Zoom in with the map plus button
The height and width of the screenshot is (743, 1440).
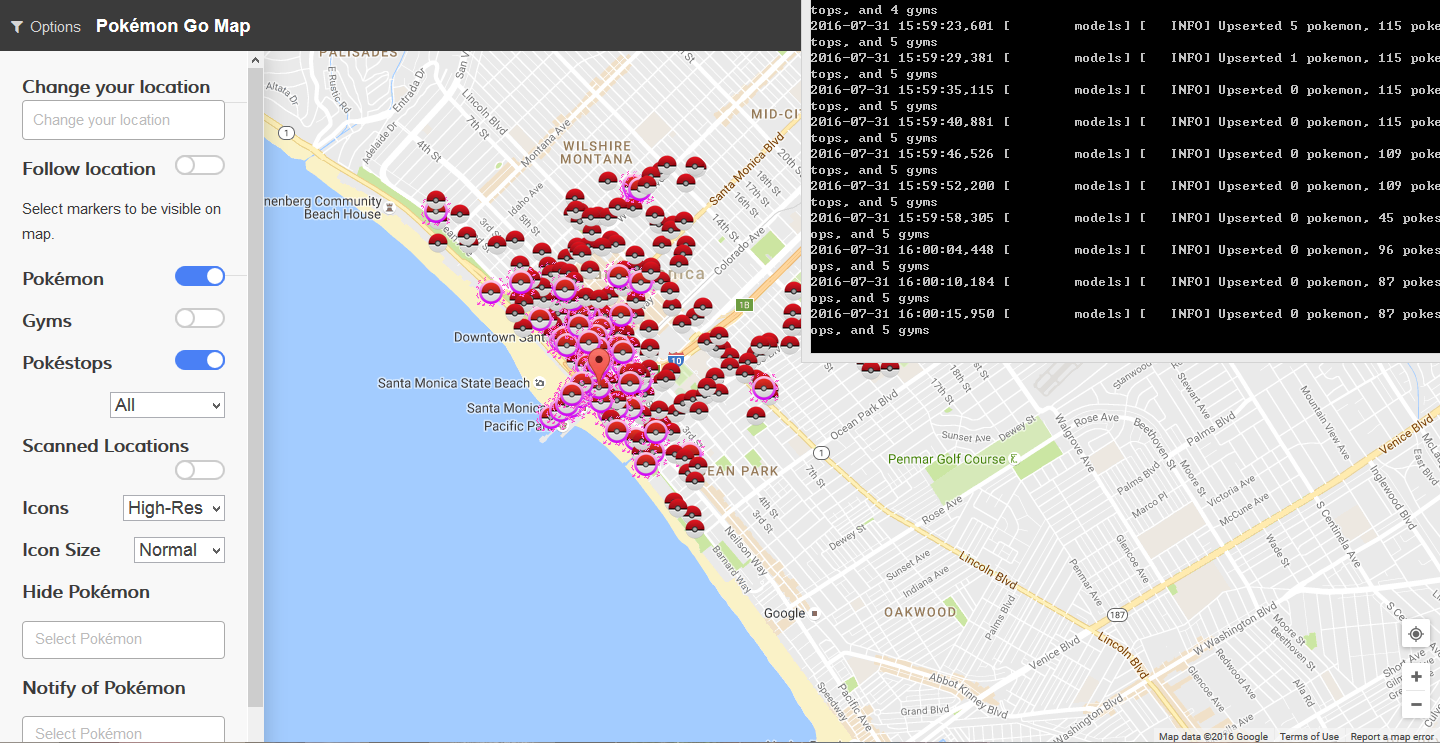(x=1416, y=677)
